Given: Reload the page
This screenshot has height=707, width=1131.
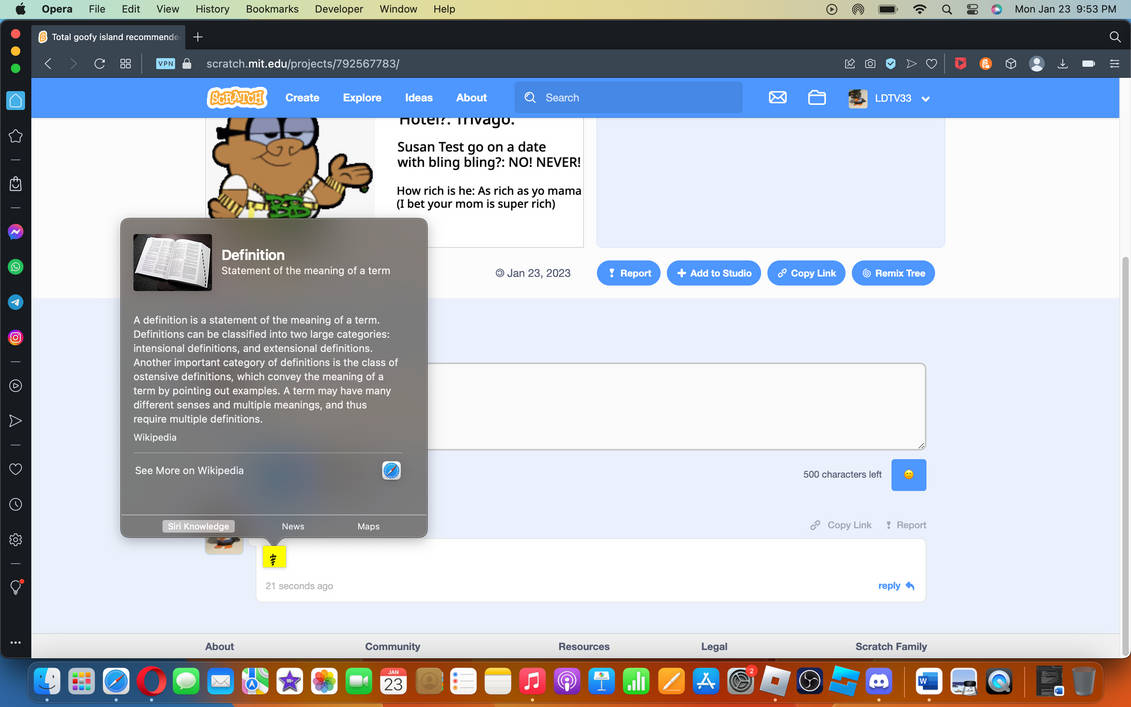Looking at the screenshot, I should point(100,63).
